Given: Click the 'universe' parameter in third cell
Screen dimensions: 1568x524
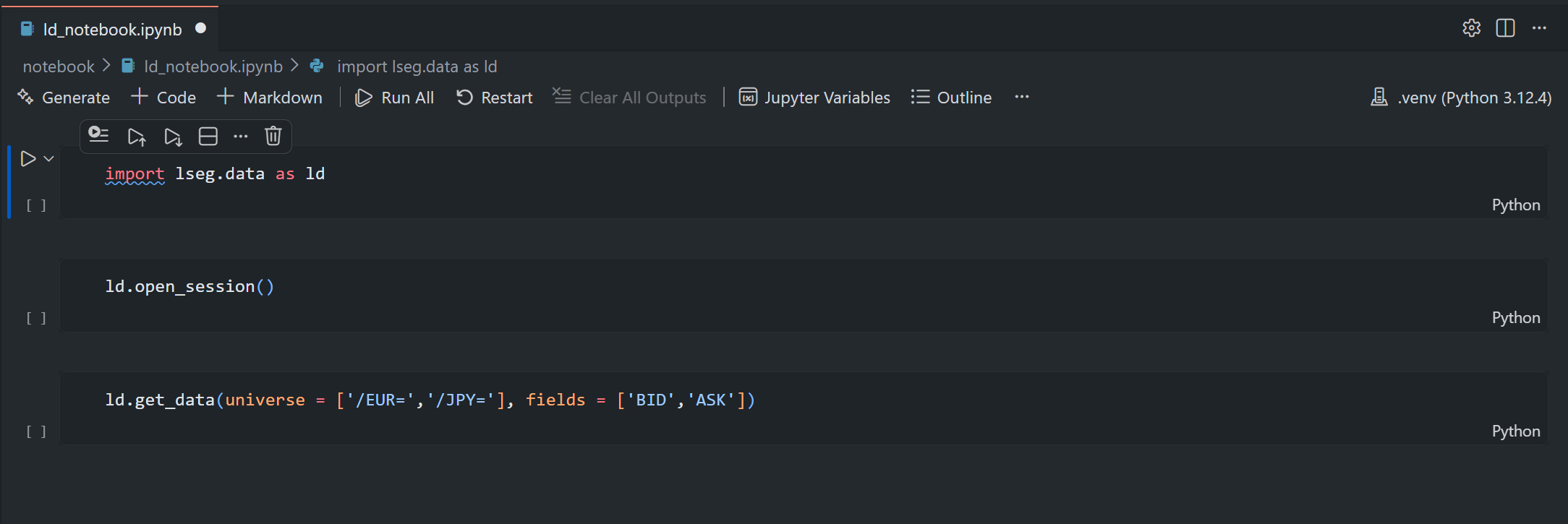Looking at the screenshot, I should (x=265, y=400).
